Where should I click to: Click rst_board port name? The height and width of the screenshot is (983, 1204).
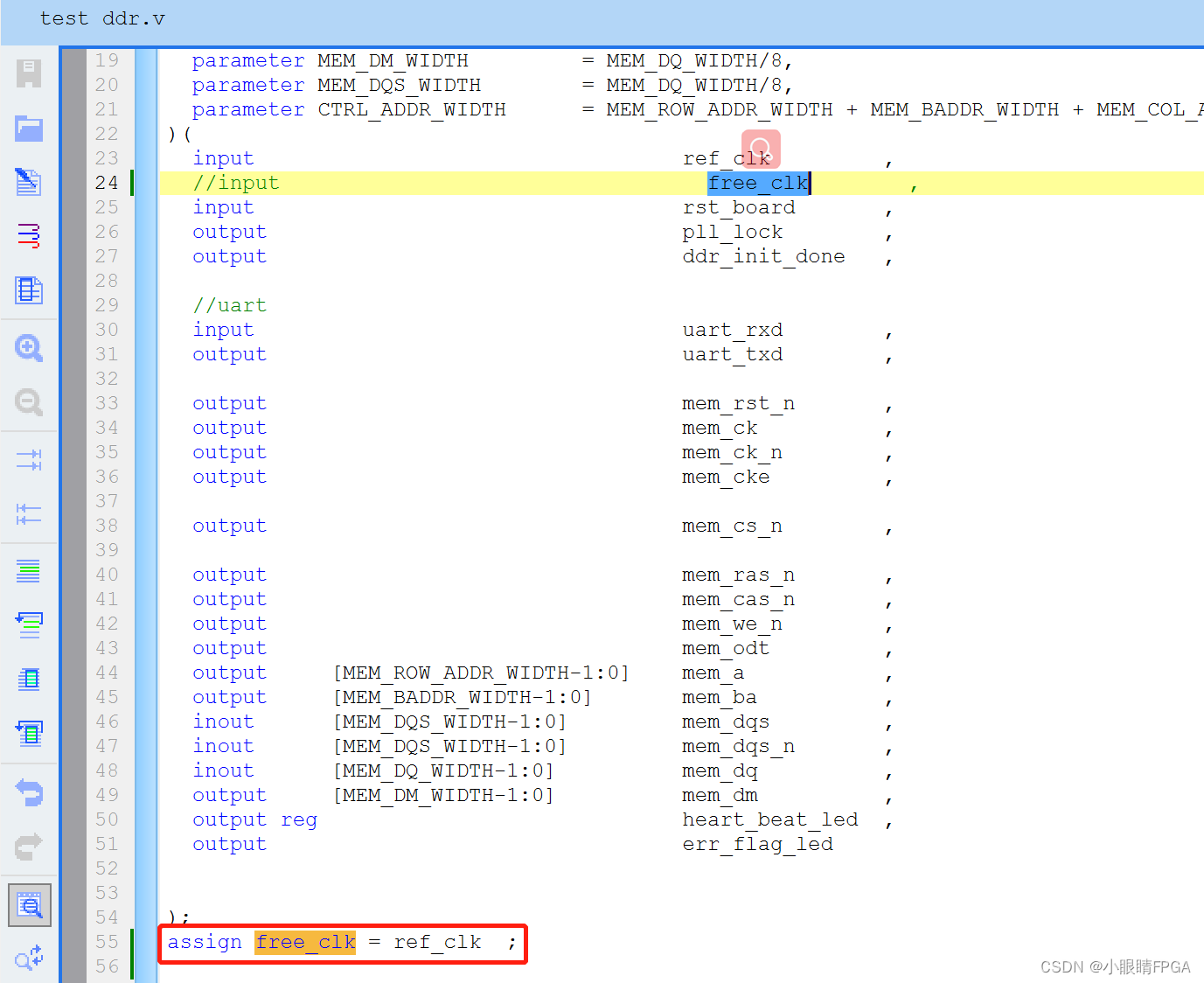coord(739,207)
